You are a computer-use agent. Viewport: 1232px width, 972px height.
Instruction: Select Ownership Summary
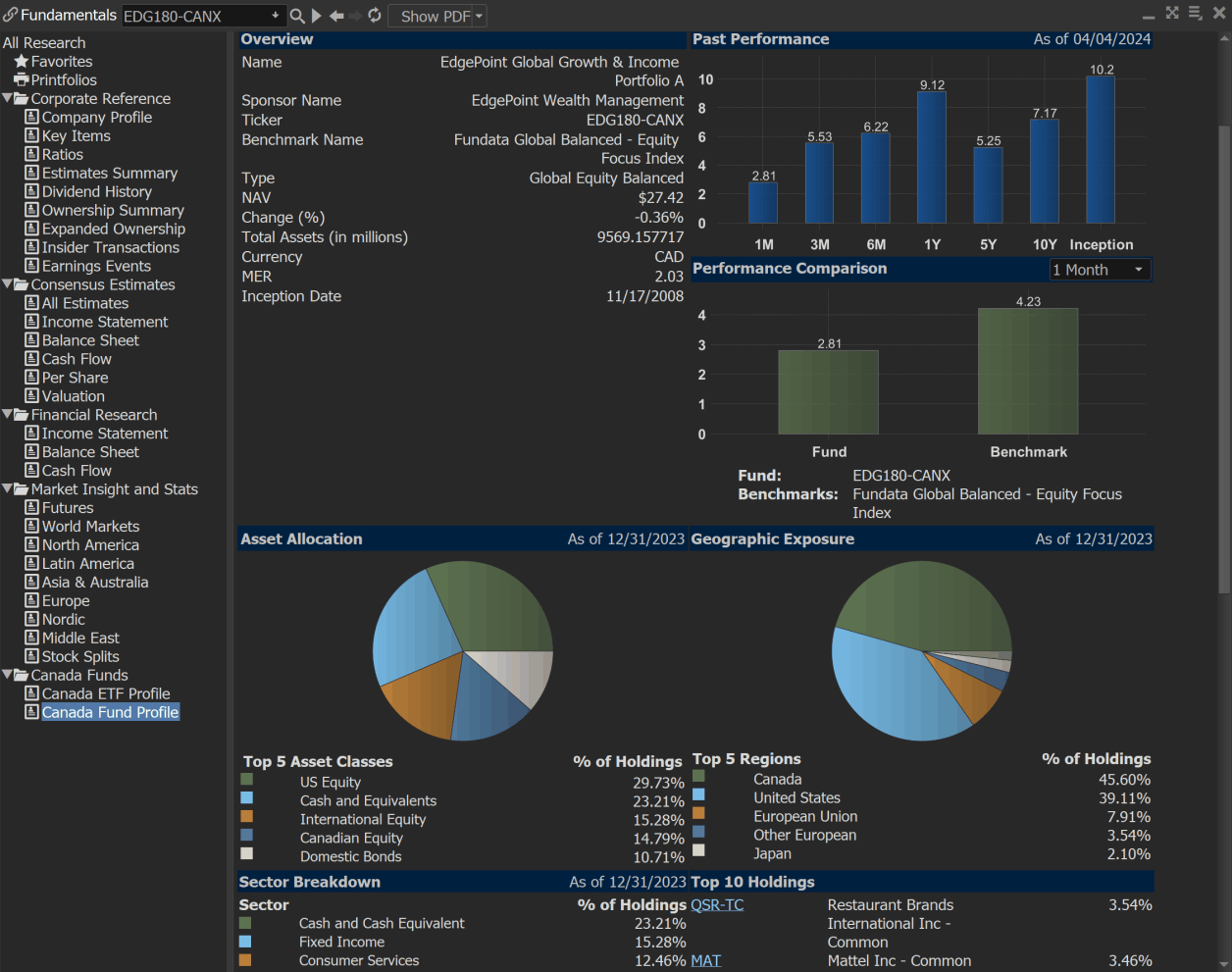point(113,210)
